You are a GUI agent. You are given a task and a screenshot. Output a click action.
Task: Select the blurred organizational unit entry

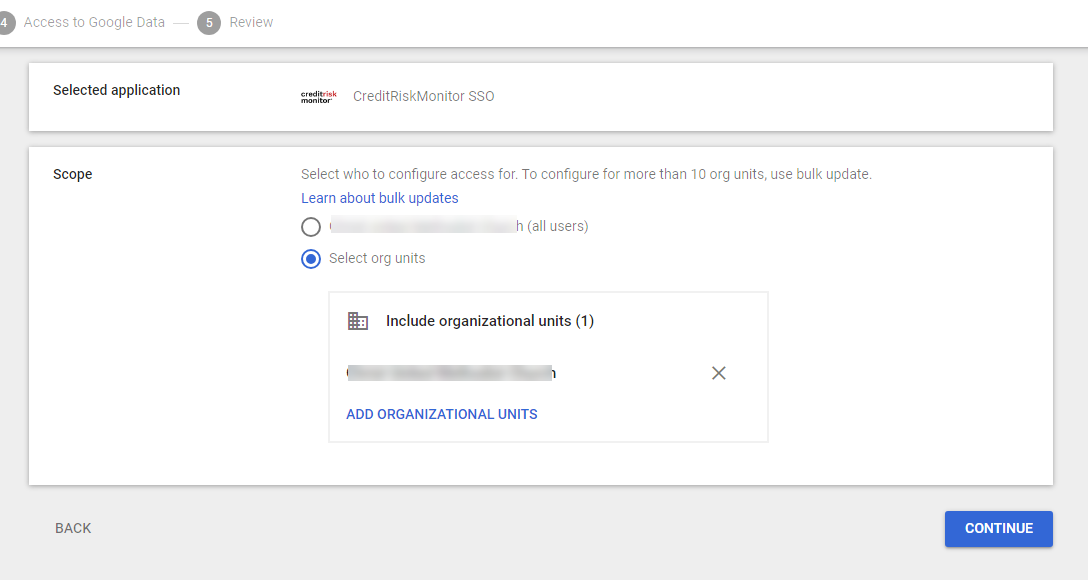[x=451, y=373]
